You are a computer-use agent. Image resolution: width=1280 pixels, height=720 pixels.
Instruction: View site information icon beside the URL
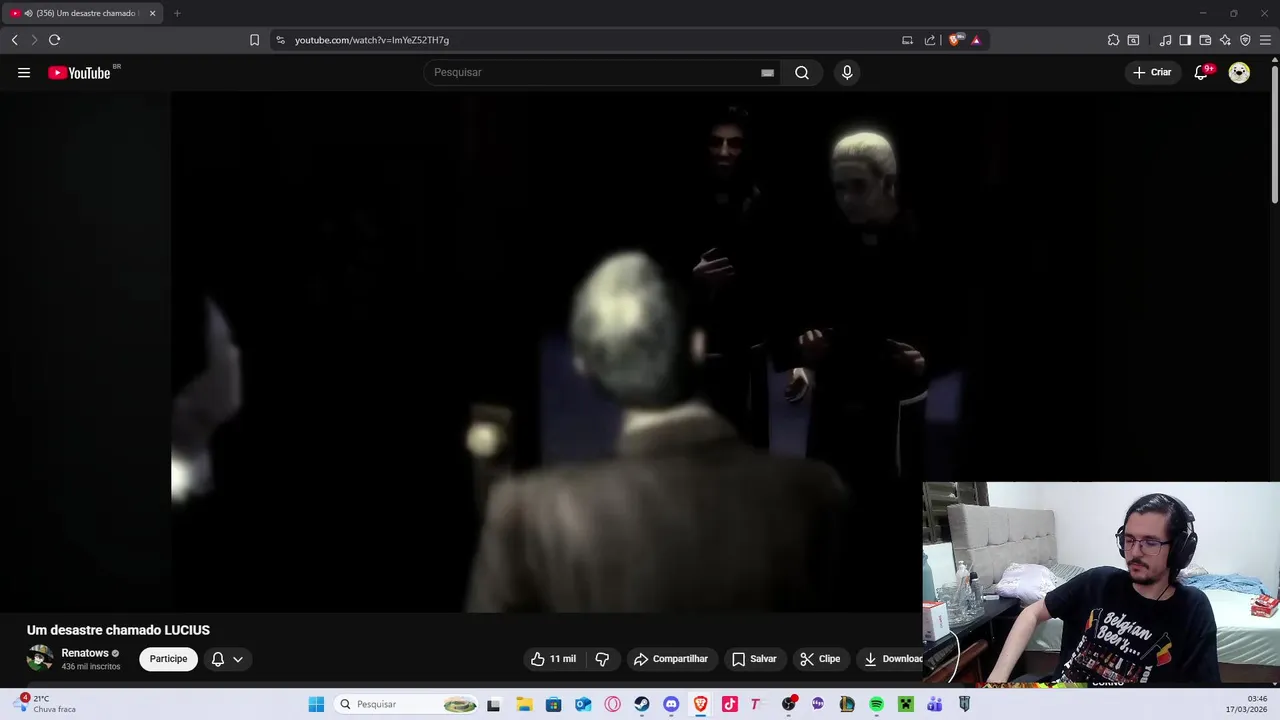tap(280, 40)
